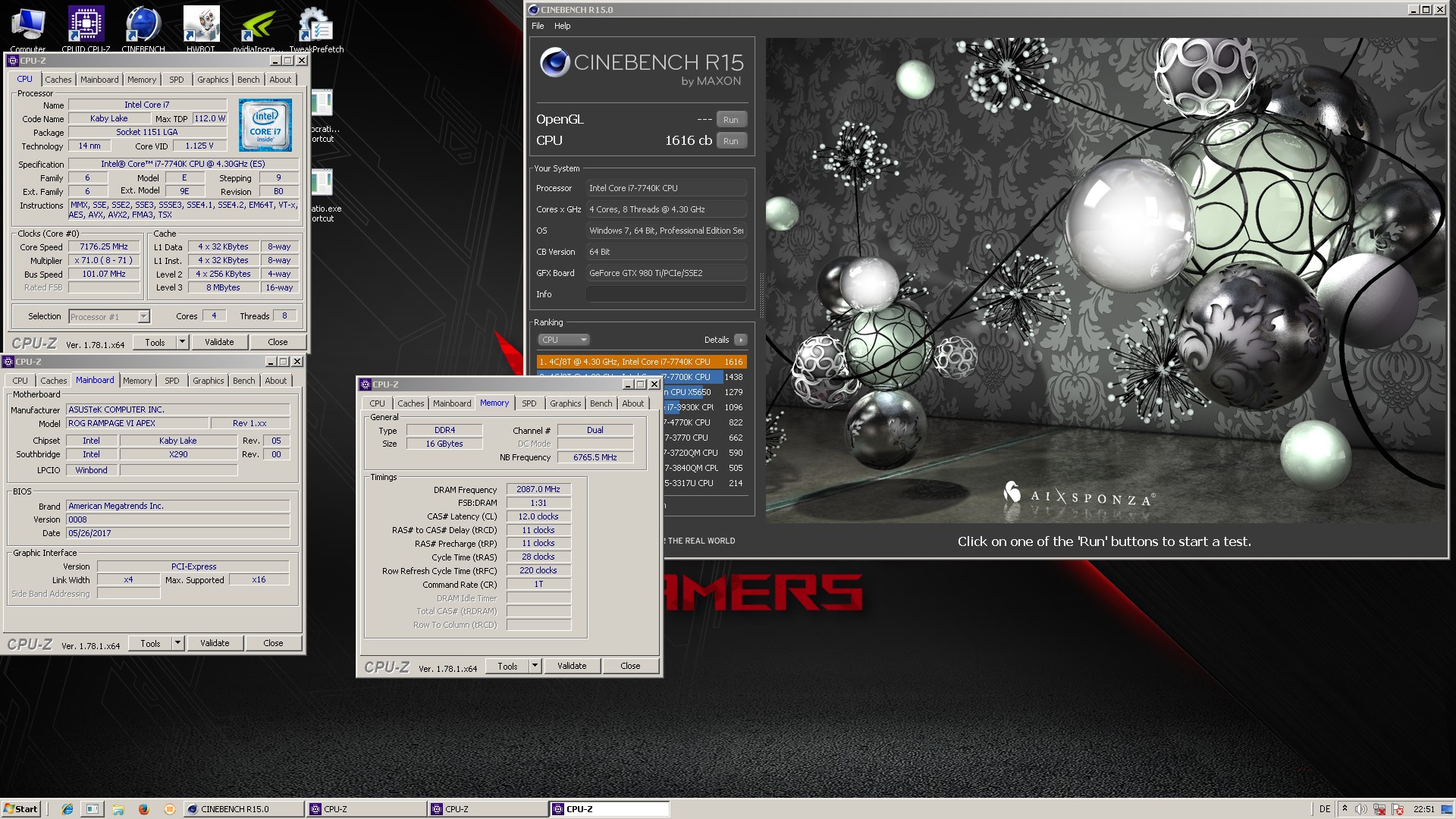The image size is (1456, 819).
Task: Click the Intel Core i7 logo in CPU-Z
Action: pos(265,125)
